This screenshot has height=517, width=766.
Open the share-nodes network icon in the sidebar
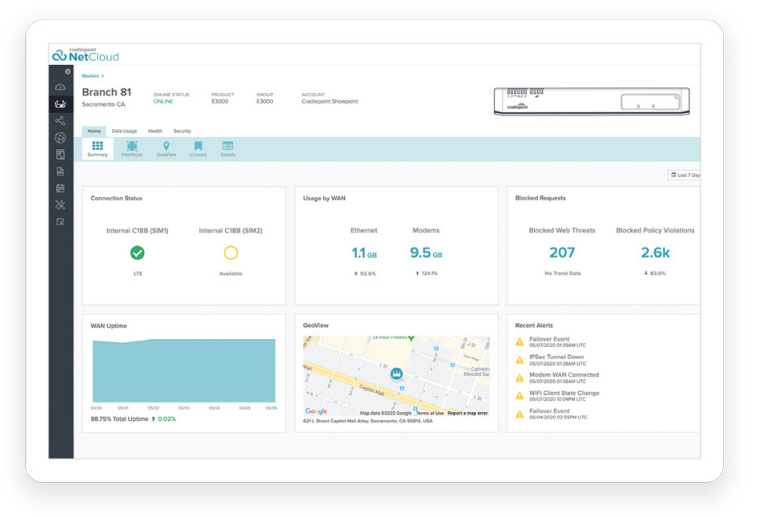[x=60, y=121]
